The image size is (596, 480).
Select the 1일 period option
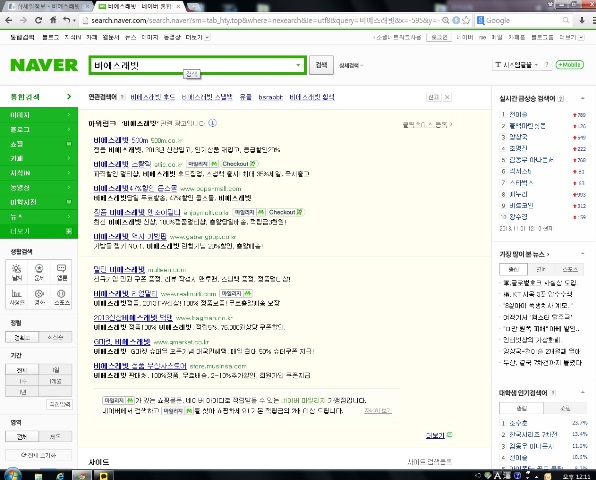pyautogui.click(x=55, y=369)
